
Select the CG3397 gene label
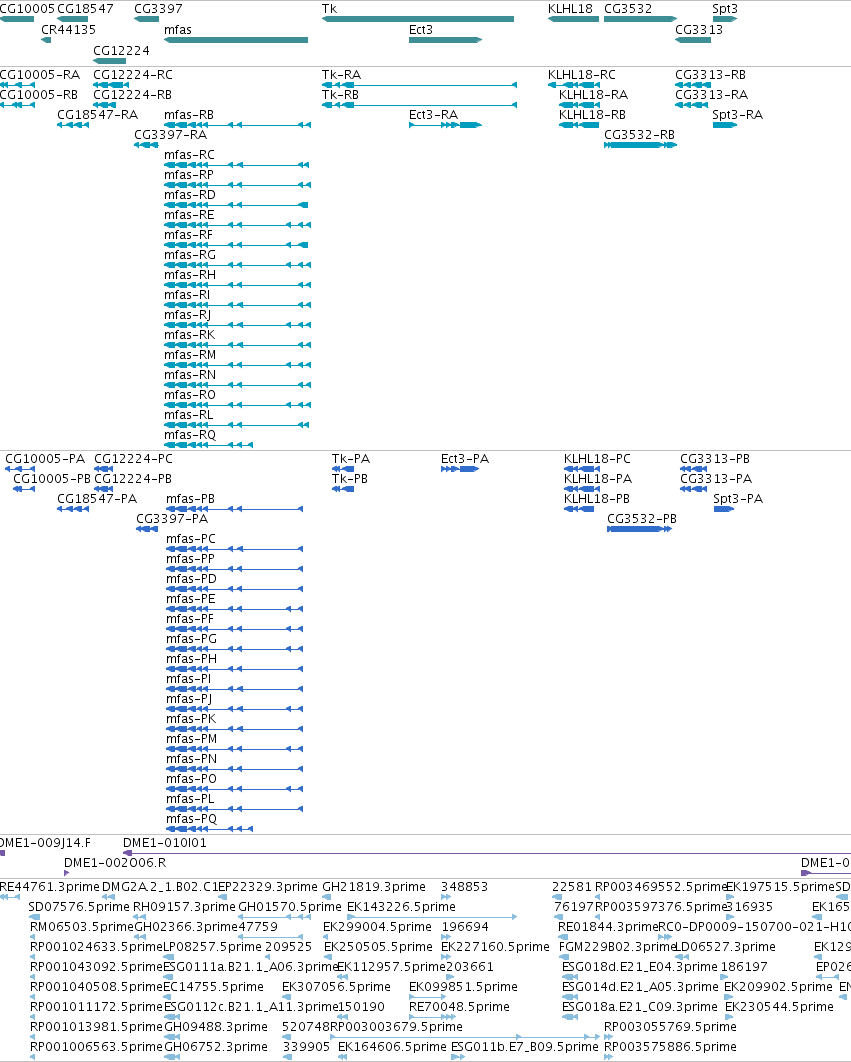click(x=158, y=9)
